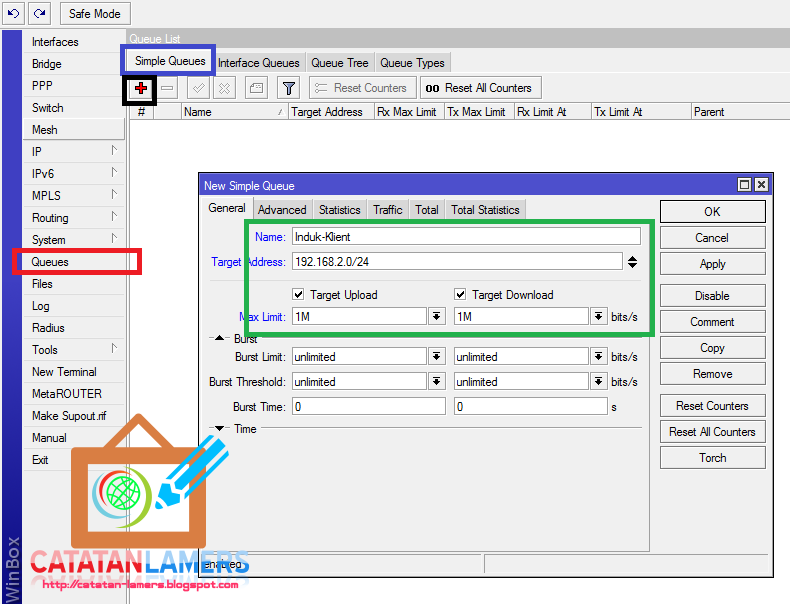This screenshot has width=790, height=604.
Task: Open upload Burst Threshold dropdown
Action: pyautogui.click(x=436, y=382)
